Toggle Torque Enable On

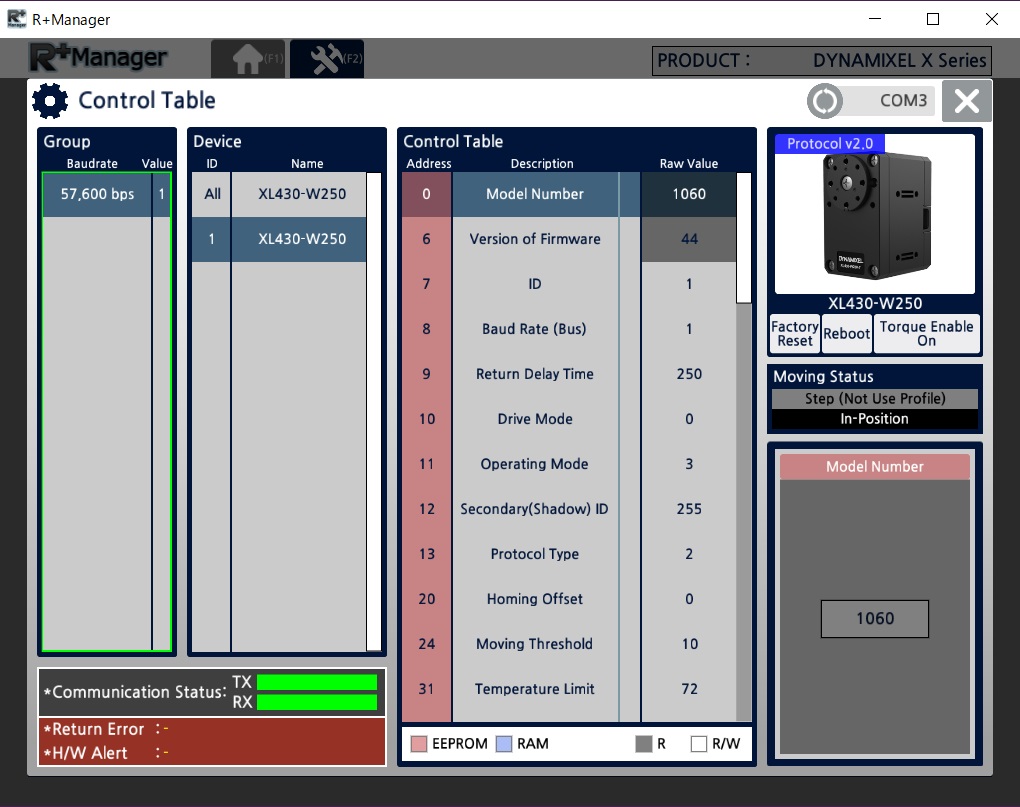point(926,334)
